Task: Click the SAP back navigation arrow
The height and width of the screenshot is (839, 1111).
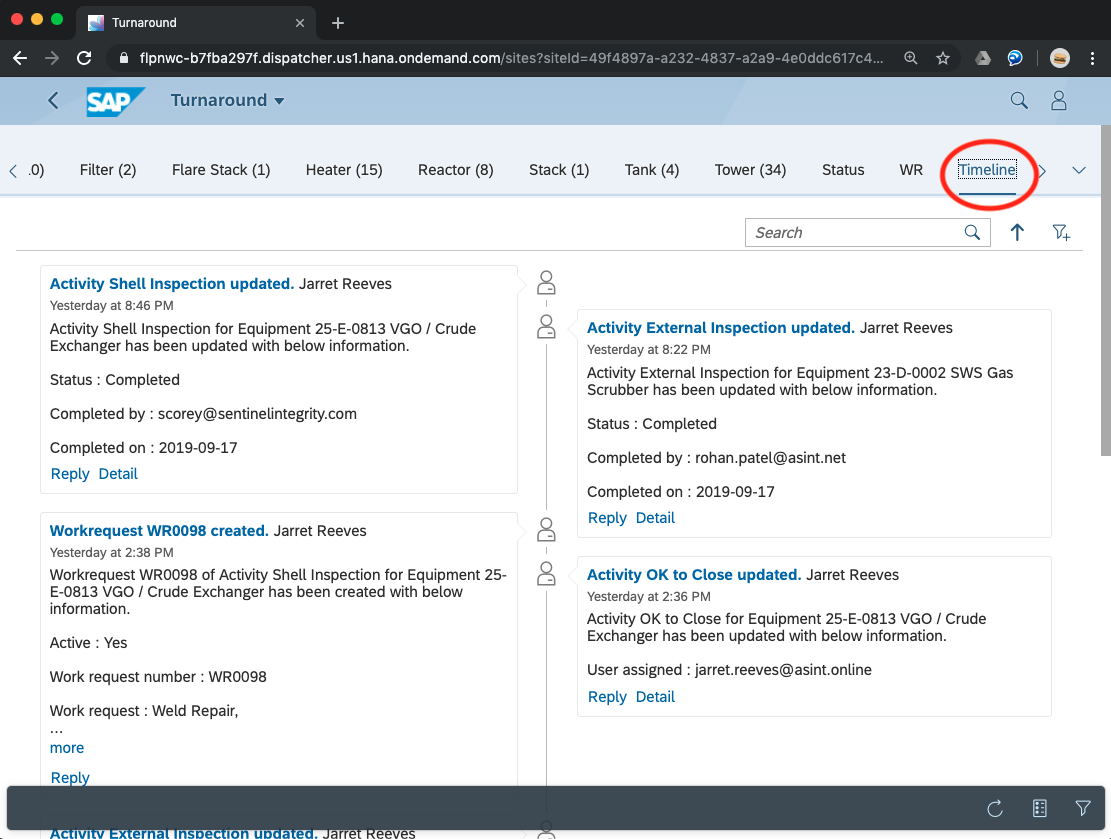Action: (53, 101)
